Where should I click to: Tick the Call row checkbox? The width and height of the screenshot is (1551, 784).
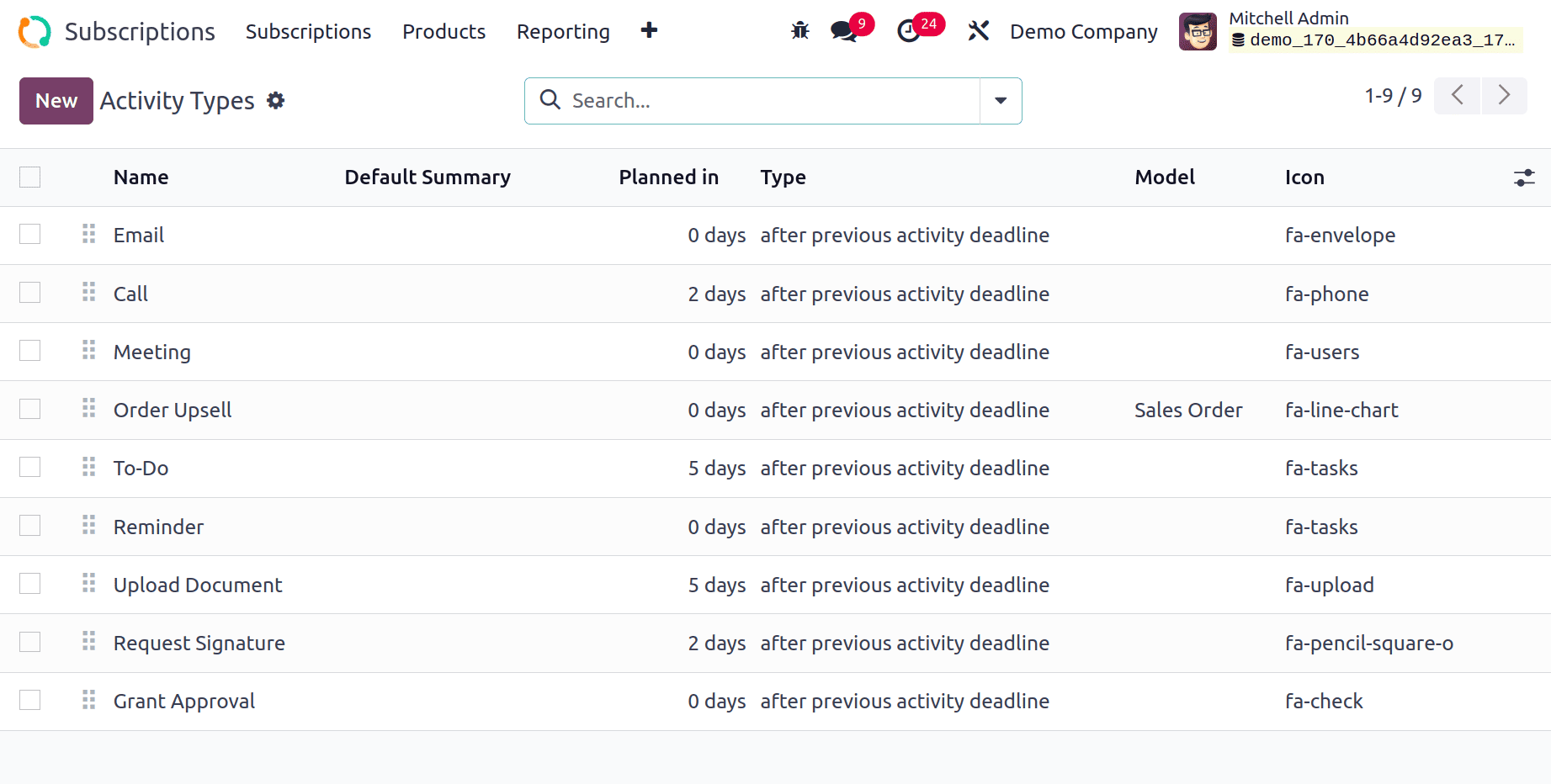[30, 293]
